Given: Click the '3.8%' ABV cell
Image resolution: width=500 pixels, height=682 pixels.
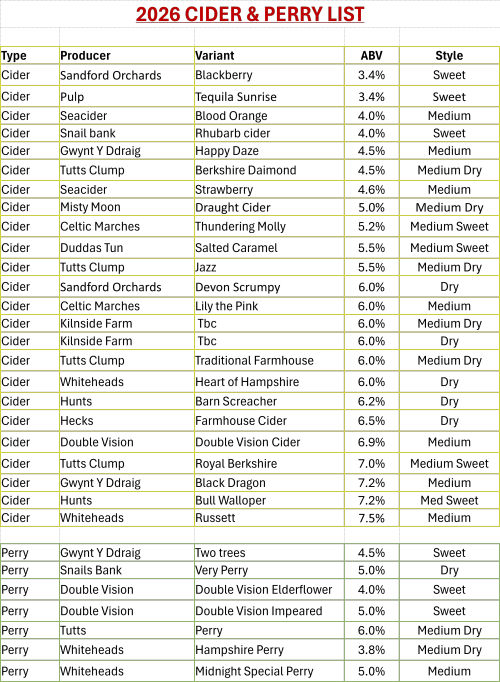Looking at the screenshot, I should click(371, 650).
